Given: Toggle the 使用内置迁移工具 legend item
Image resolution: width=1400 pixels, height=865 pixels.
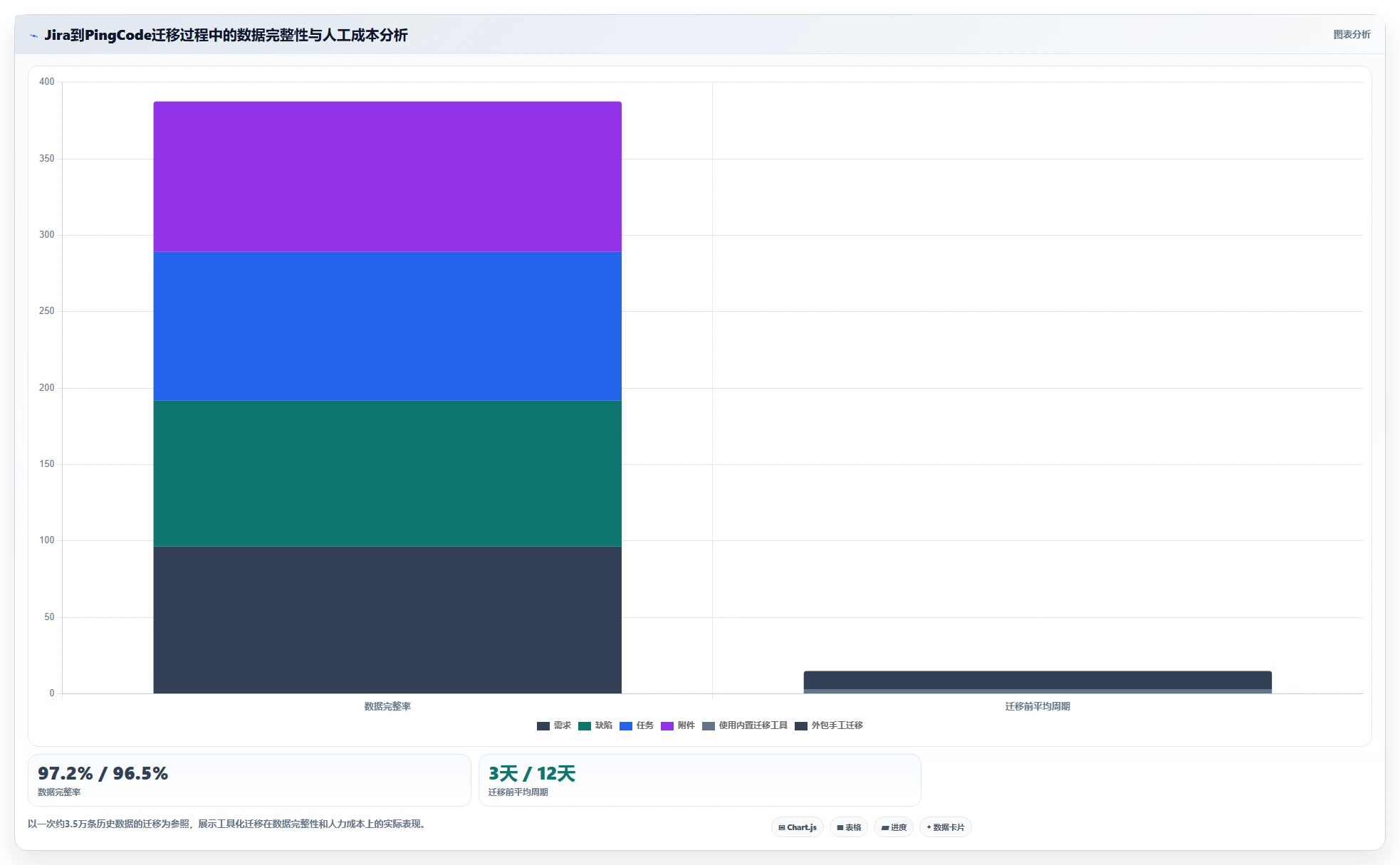Looking at the screenshot, I should [745, 725].
